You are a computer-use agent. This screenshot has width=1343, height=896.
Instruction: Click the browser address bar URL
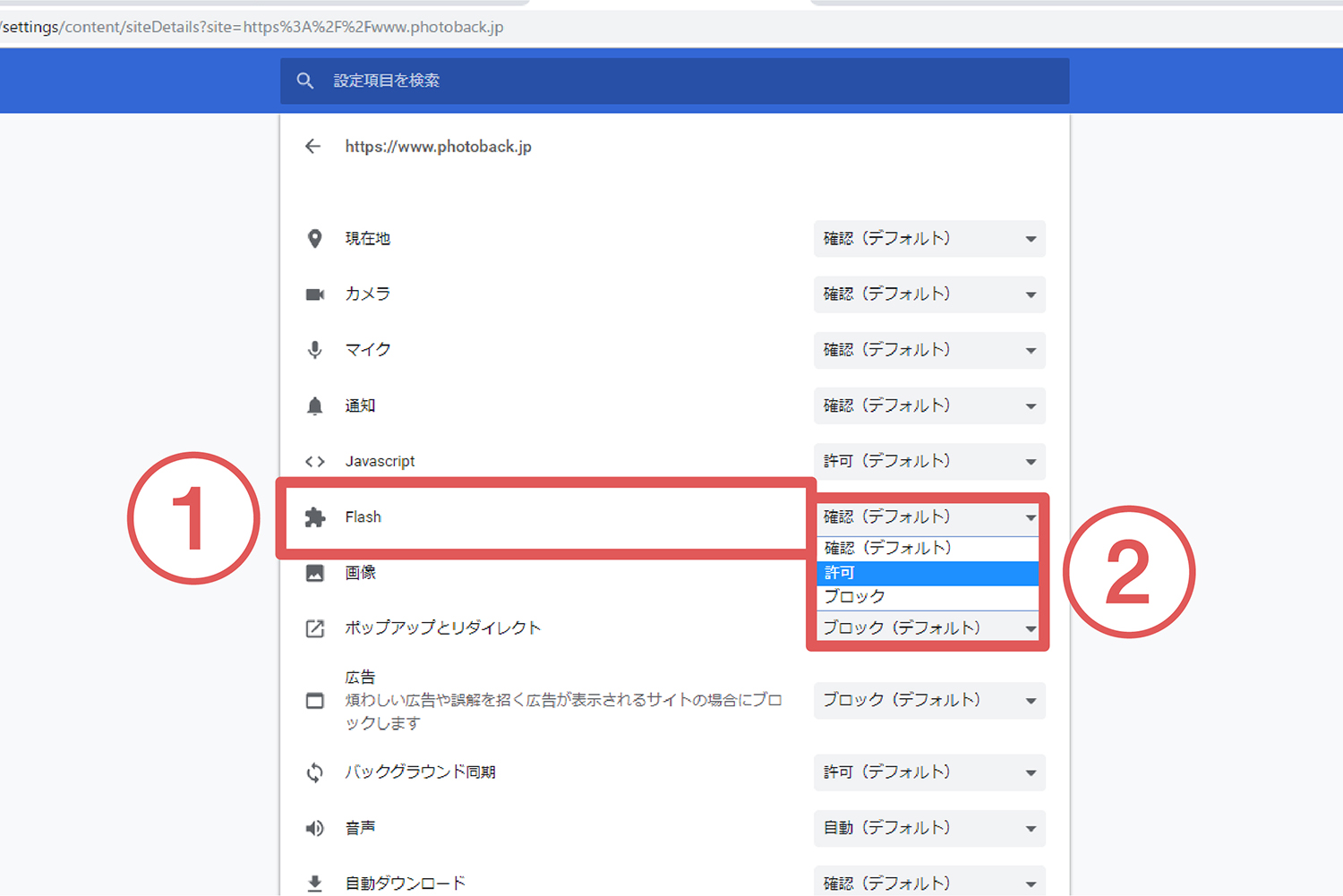click(252, 27)
